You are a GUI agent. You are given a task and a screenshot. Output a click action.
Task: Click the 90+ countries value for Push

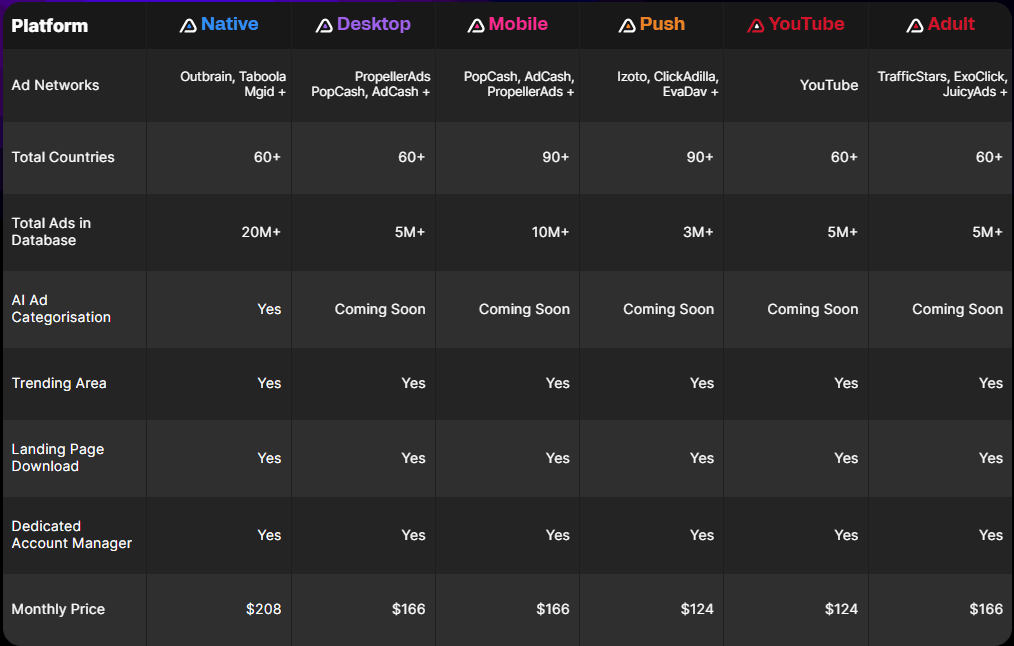[700, 157]
